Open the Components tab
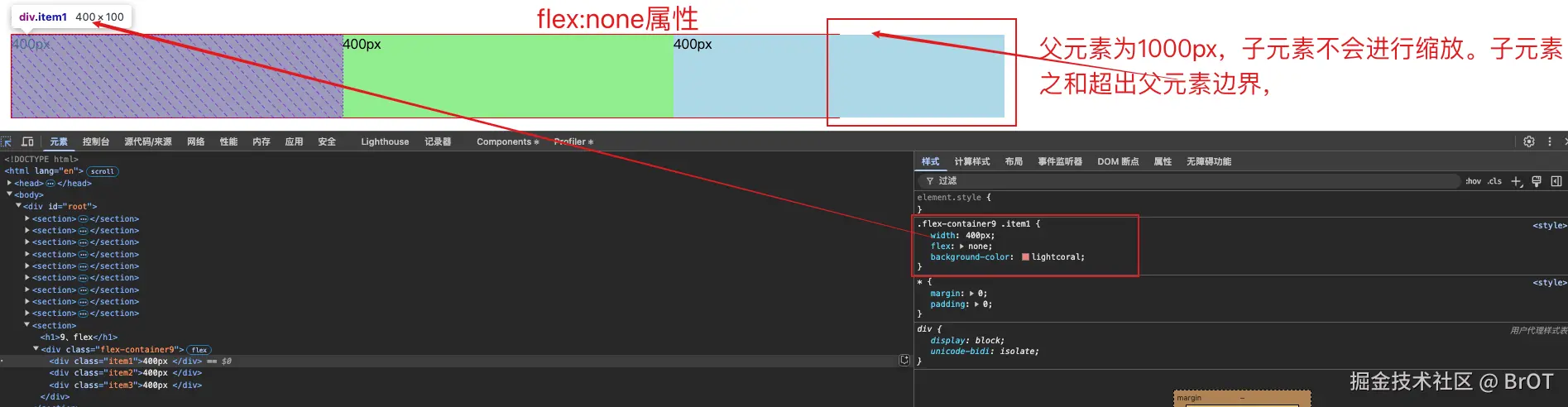1568x407 pixels. 507,142
